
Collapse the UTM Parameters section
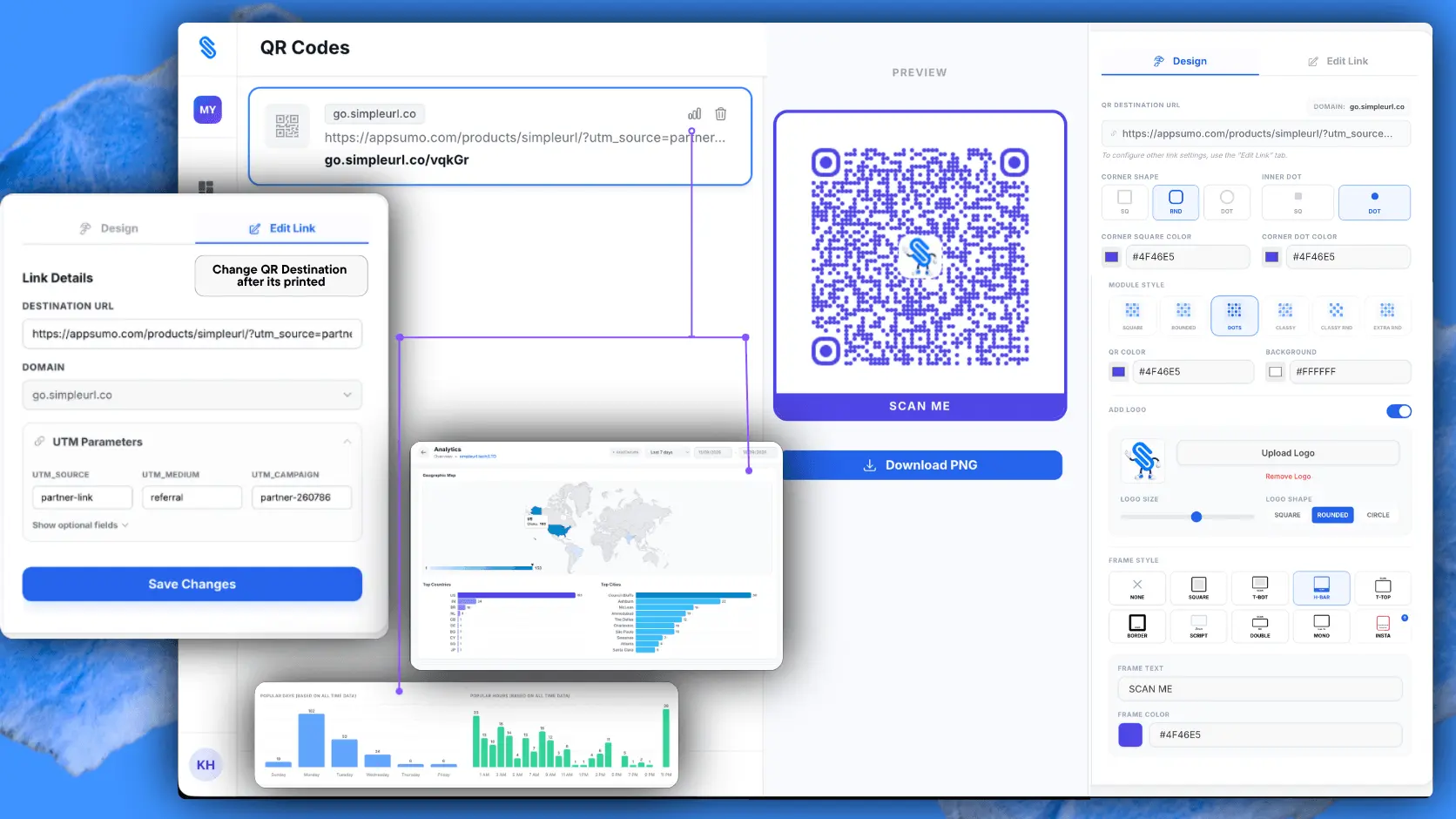[x=347, y=442]
